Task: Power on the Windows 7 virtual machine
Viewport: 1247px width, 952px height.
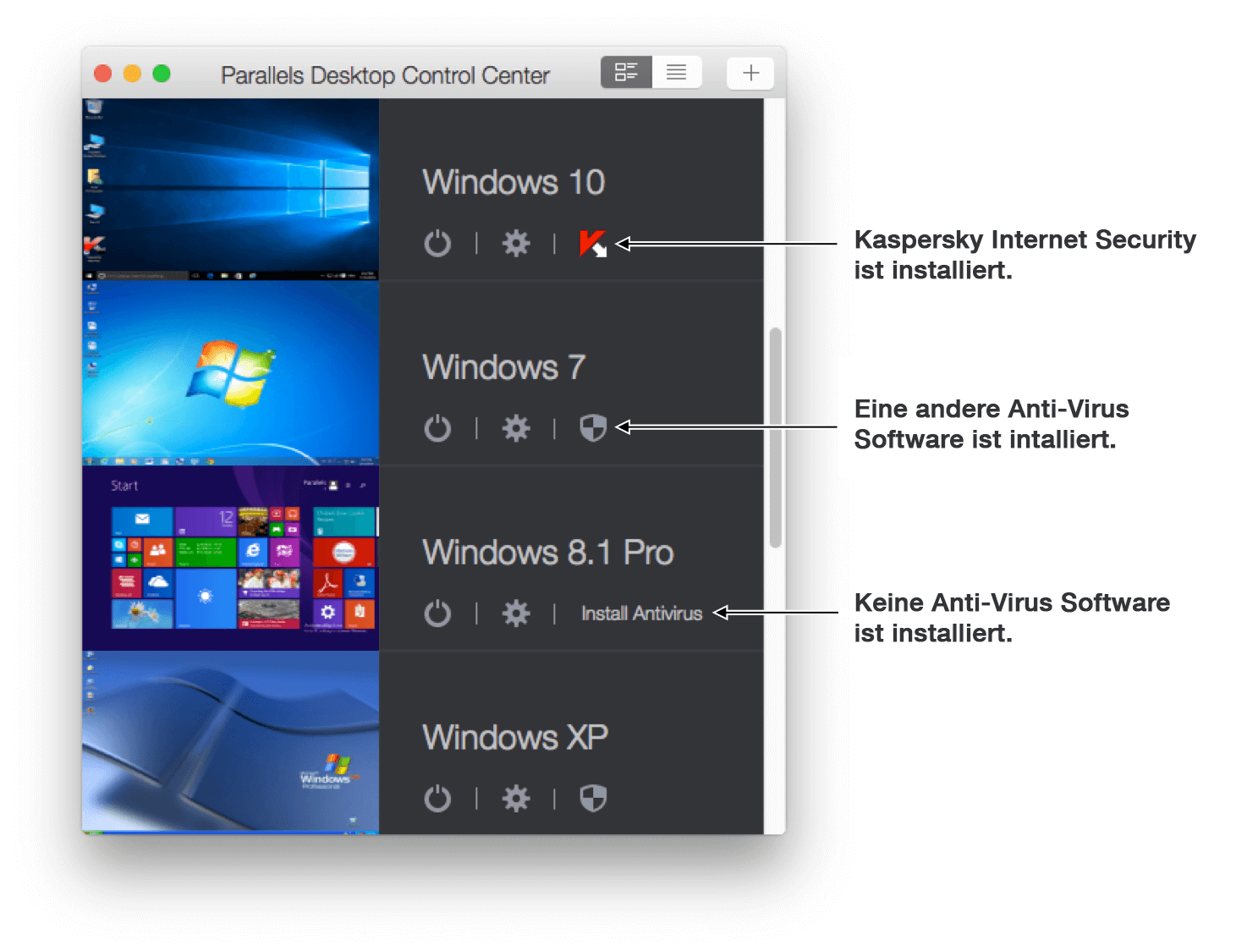Action: coord(438,428)
